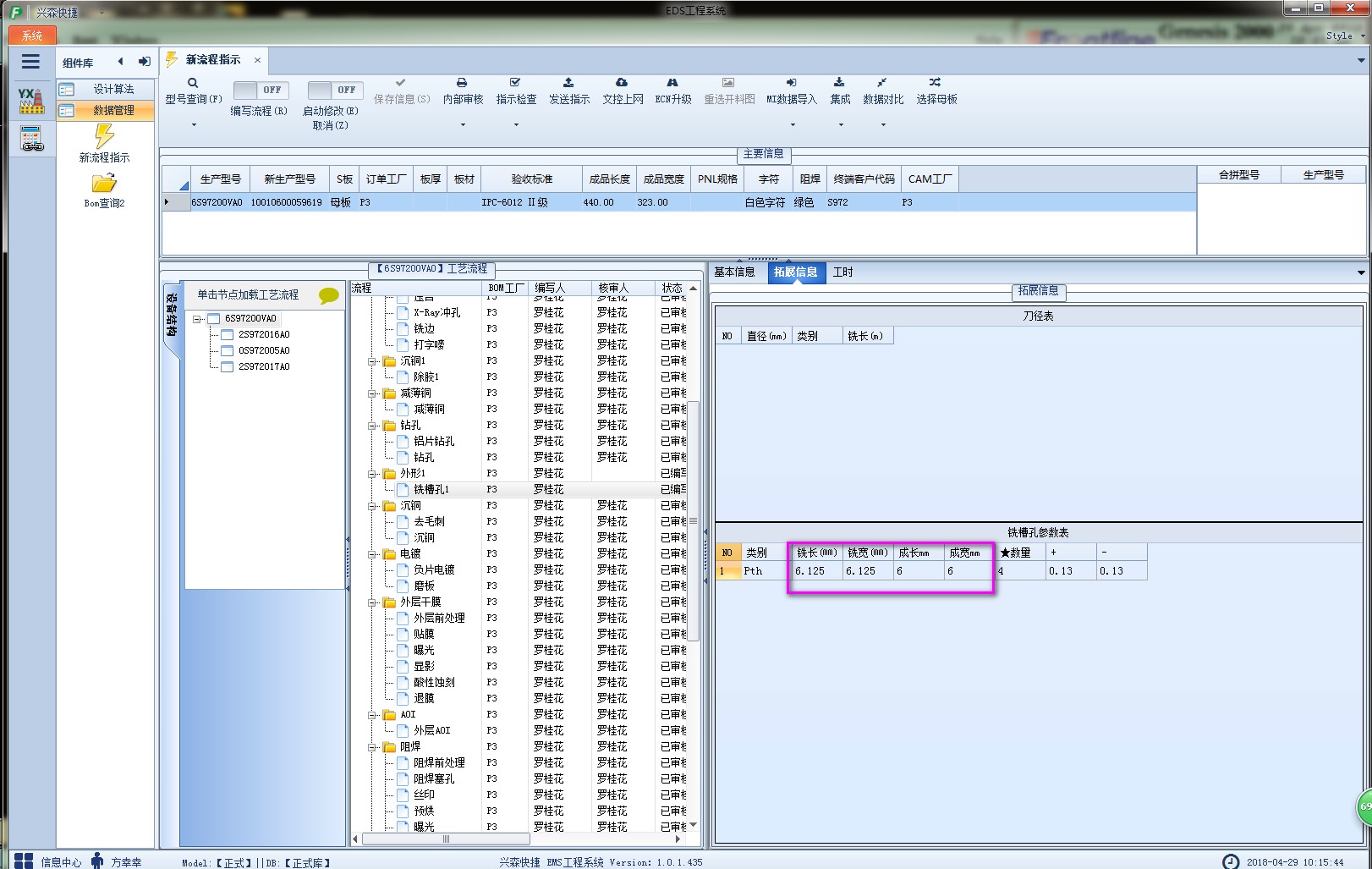Click the pin icon in 组件库 header

pyautogui.click(x=144, y=62)
